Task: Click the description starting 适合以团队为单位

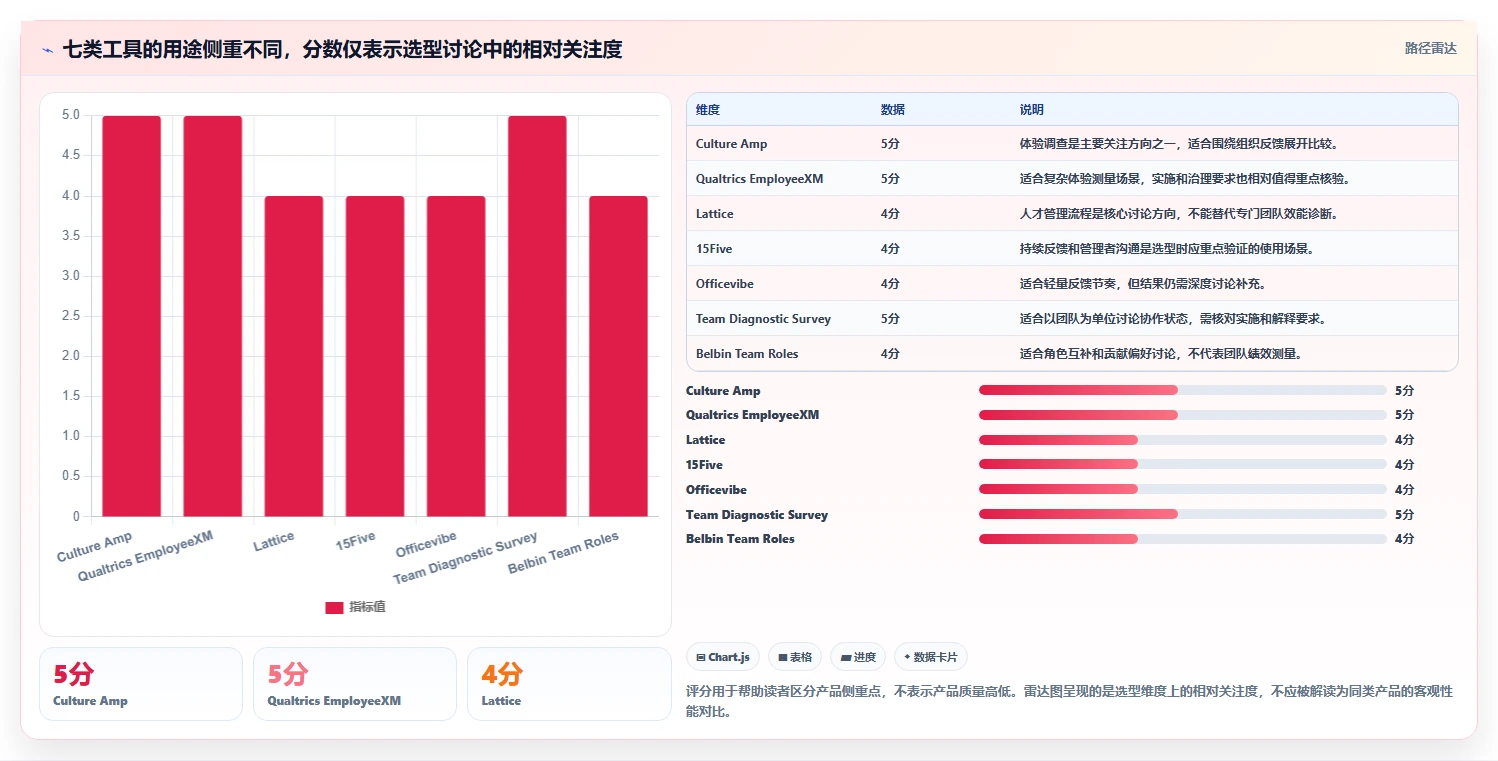Action: point(1173,319)
